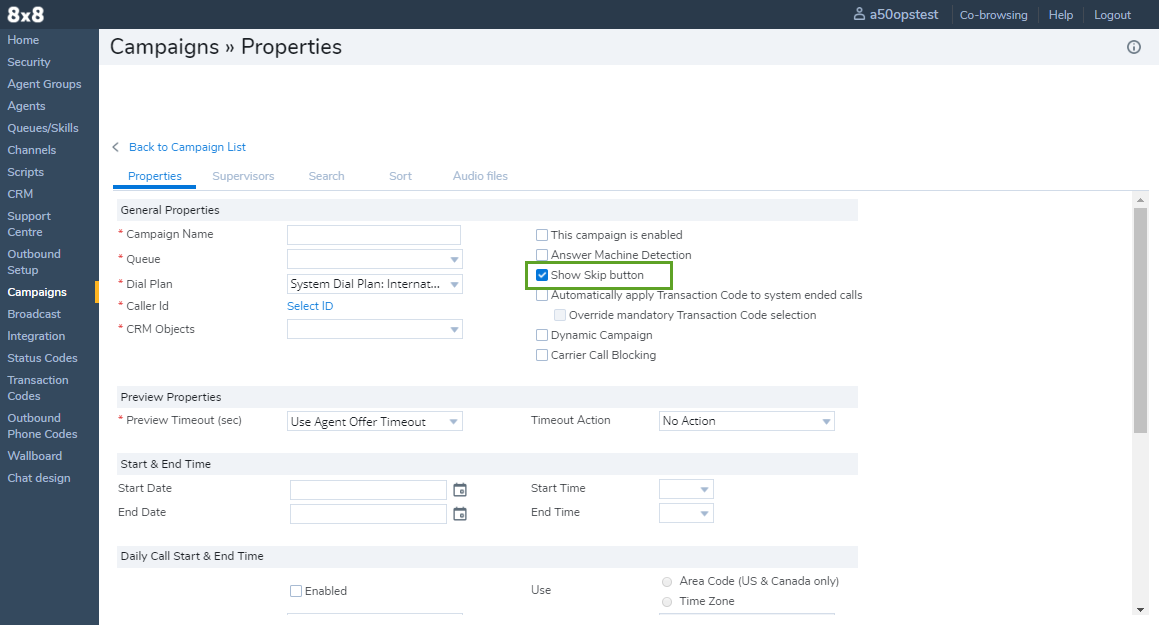Enable the This campaign is enabled checkbox
Viewport: 1159px width, 625px height.
click(542, 235)
